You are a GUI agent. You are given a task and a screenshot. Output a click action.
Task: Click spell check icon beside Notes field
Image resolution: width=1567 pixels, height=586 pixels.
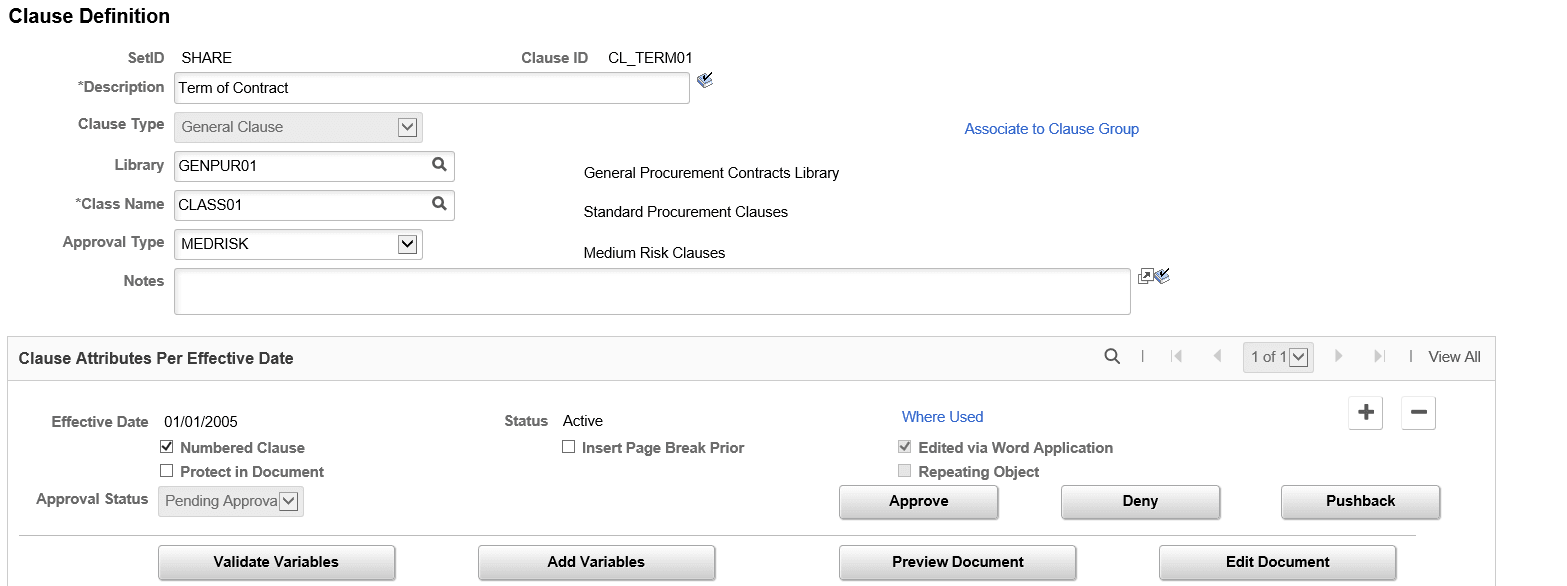click(x=1162, y=276)
